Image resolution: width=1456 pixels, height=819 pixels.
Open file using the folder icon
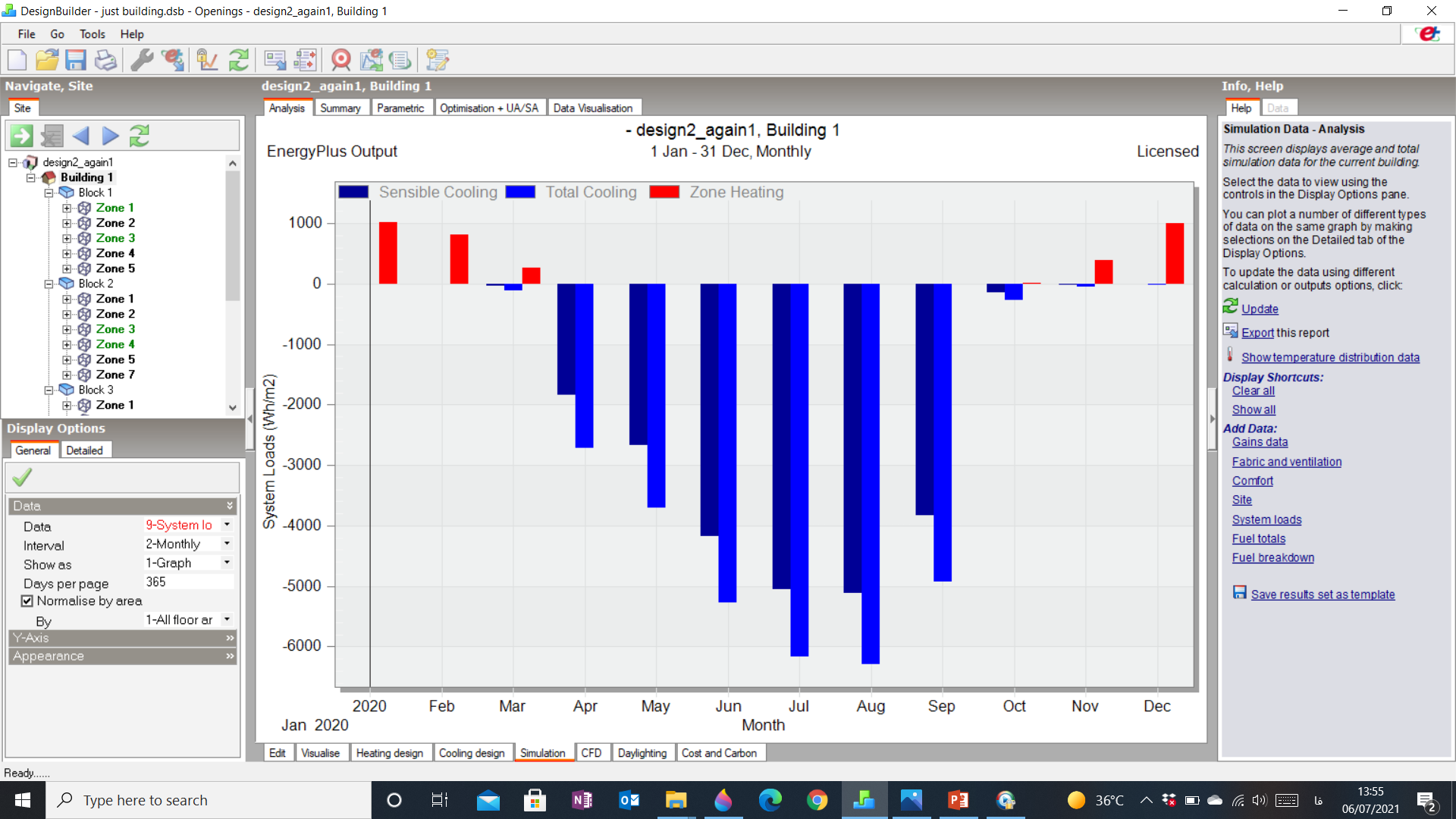[x=47, y=60]
